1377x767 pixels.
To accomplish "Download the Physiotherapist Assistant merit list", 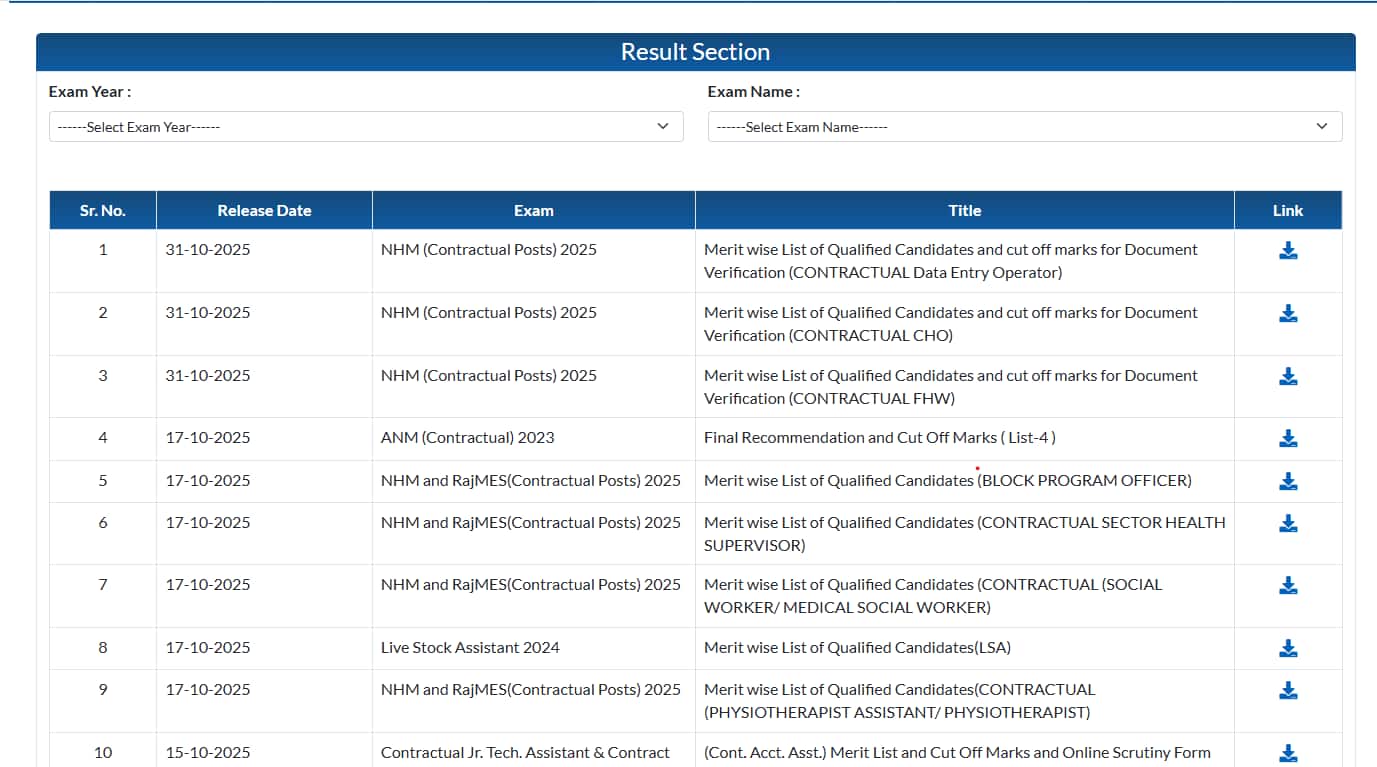I will (1288, 690).
